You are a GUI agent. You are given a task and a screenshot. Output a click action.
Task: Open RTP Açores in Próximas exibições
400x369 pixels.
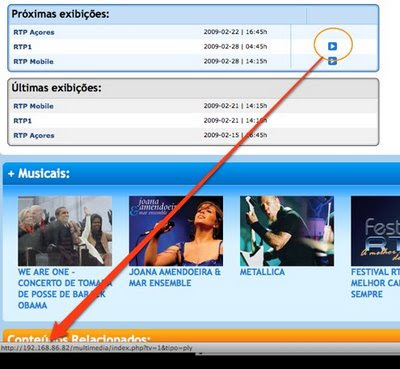pyautogui.click(x=34, y=32)
